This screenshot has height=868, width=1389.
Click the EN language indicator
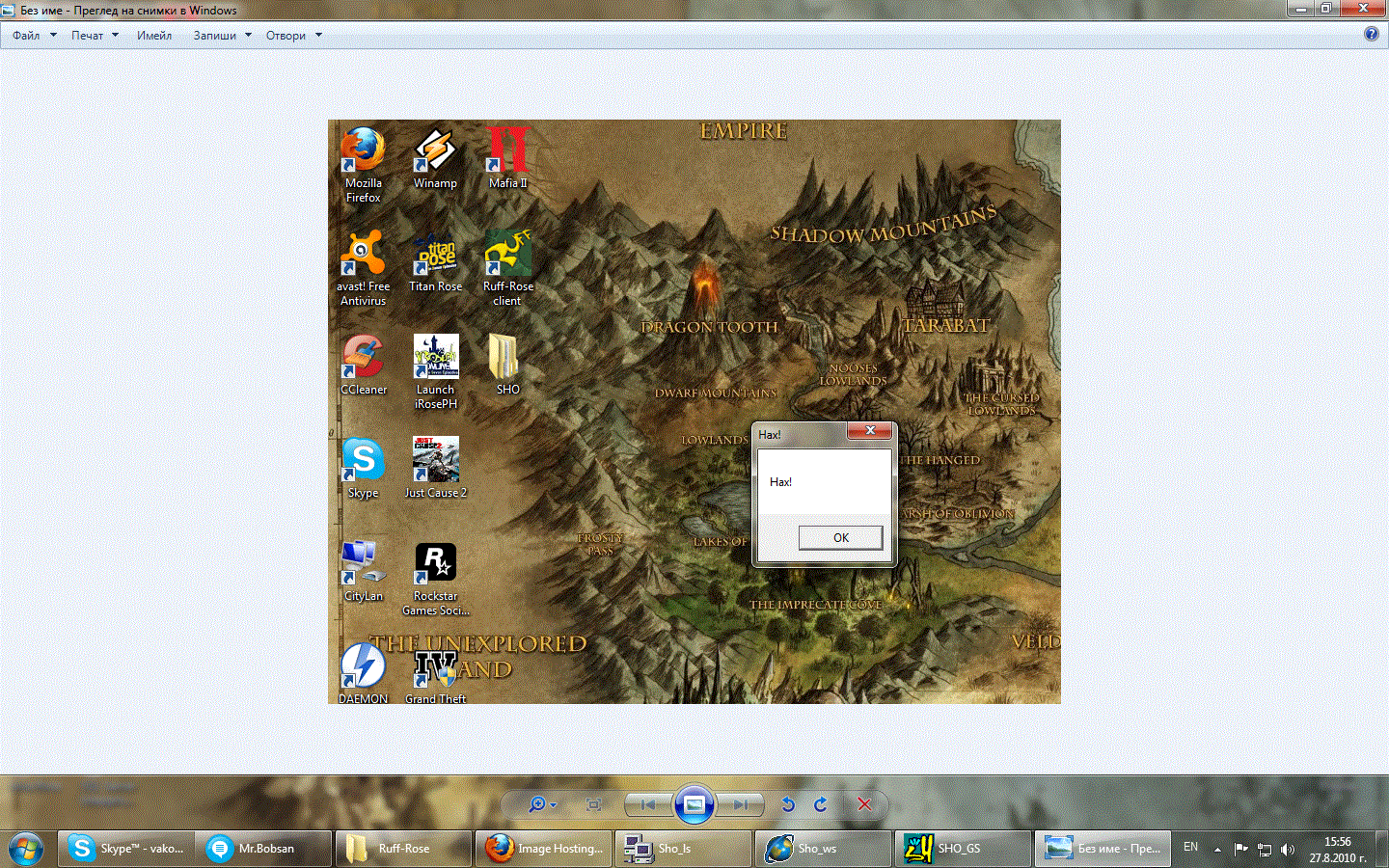click(x=1191, y=847)
